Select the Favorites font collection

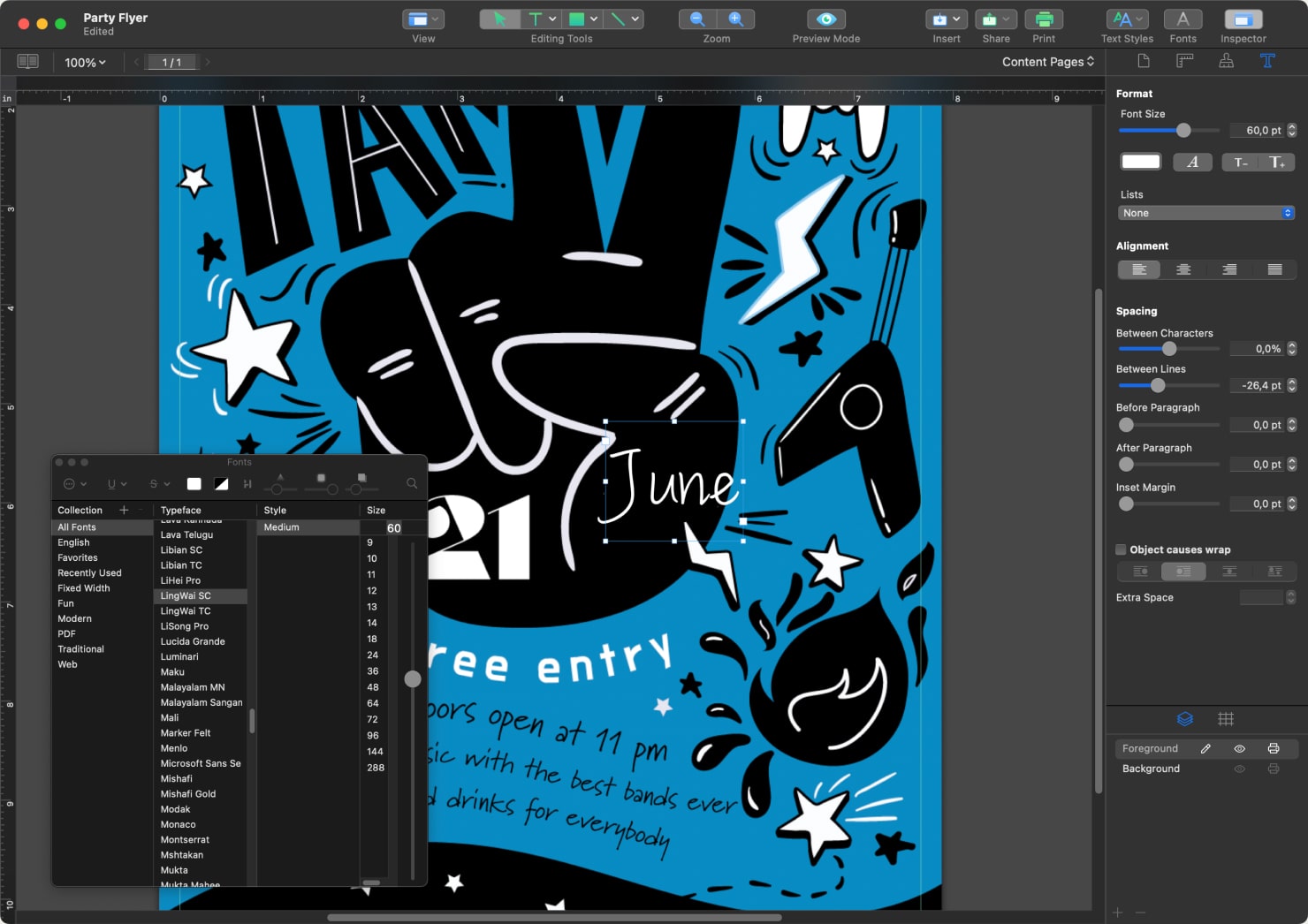pos(103,557)
